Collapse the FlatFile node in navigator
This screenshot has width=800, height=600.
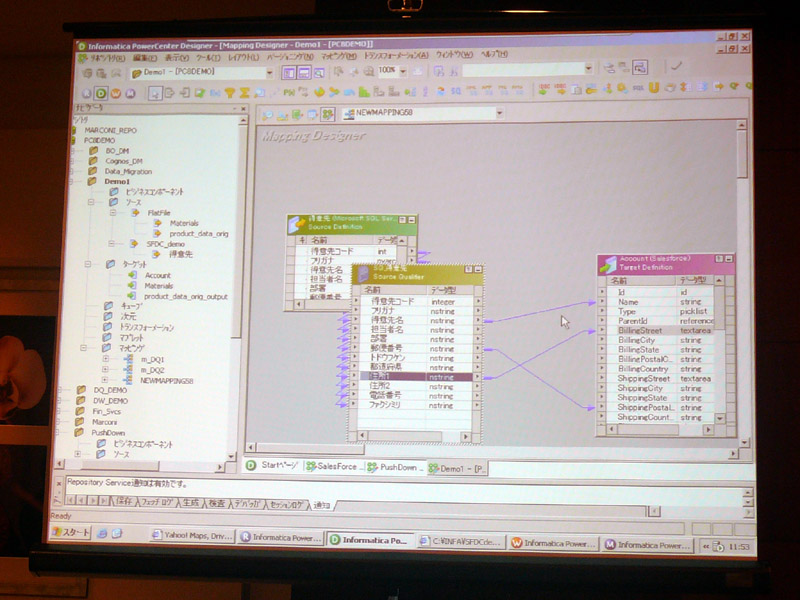click(x=113, y=212)
